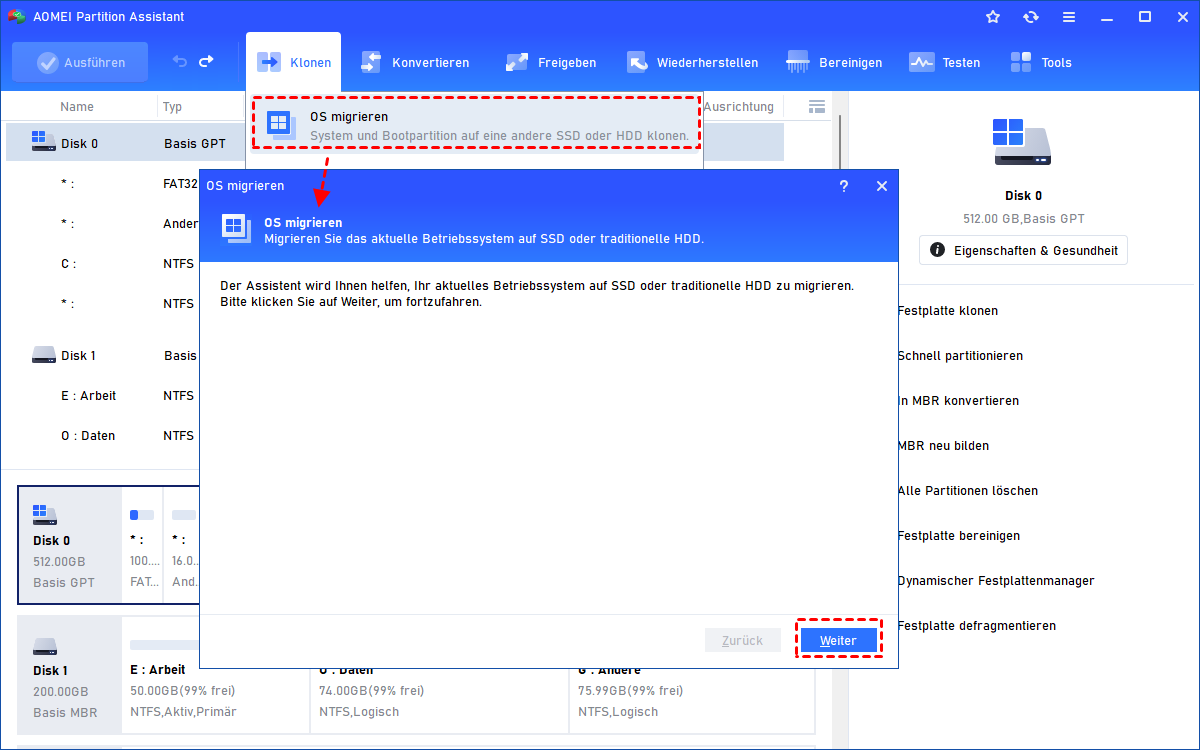Select Festplatte defragmentieren
Screen dimensions: 1200x750
977,626
